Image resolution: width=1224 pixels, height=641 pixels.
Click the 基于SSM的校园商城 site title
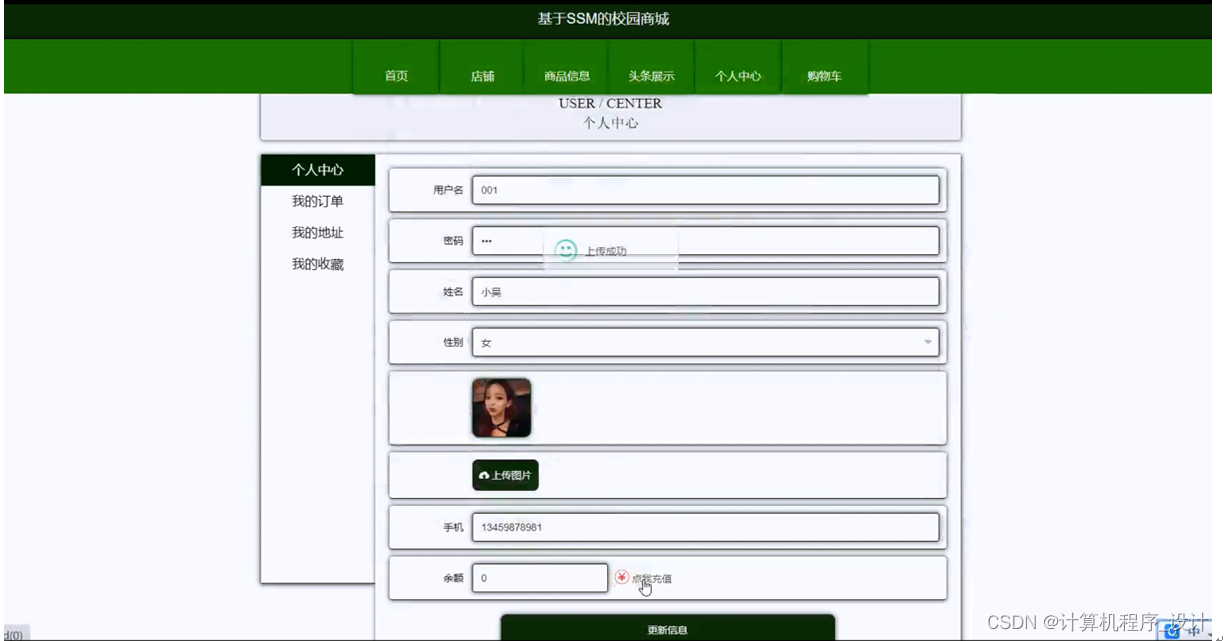pos(603,19)
